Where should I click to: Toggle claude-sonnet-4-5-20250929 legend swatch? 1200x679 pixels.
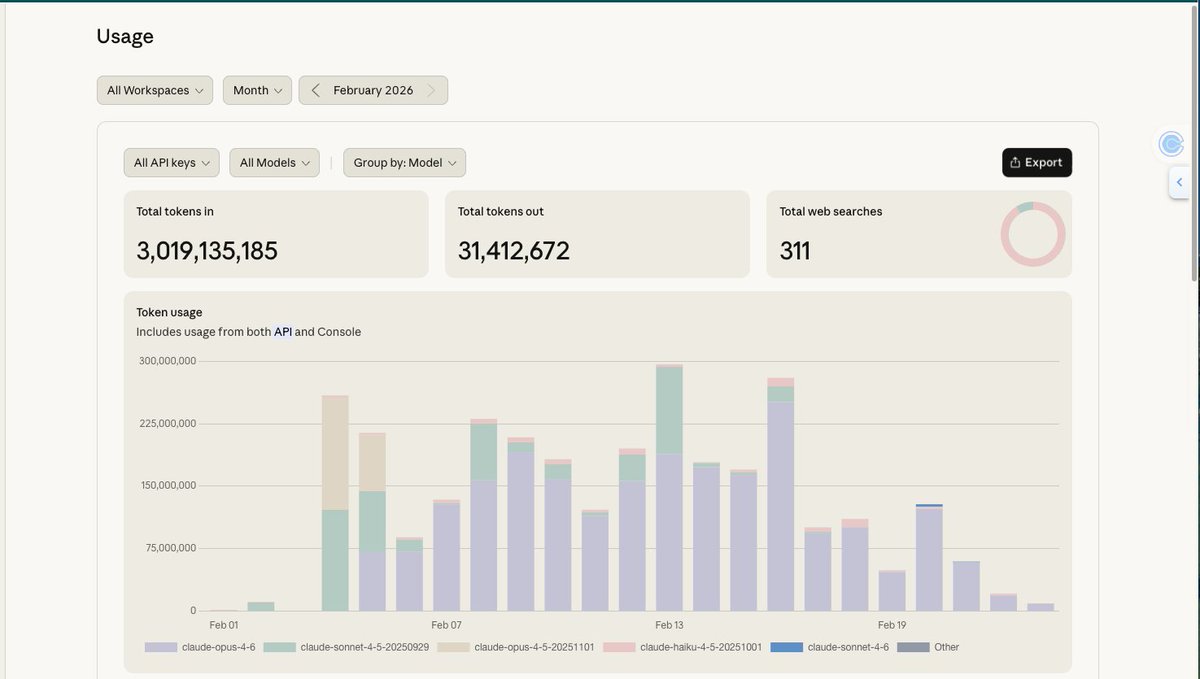279,647
